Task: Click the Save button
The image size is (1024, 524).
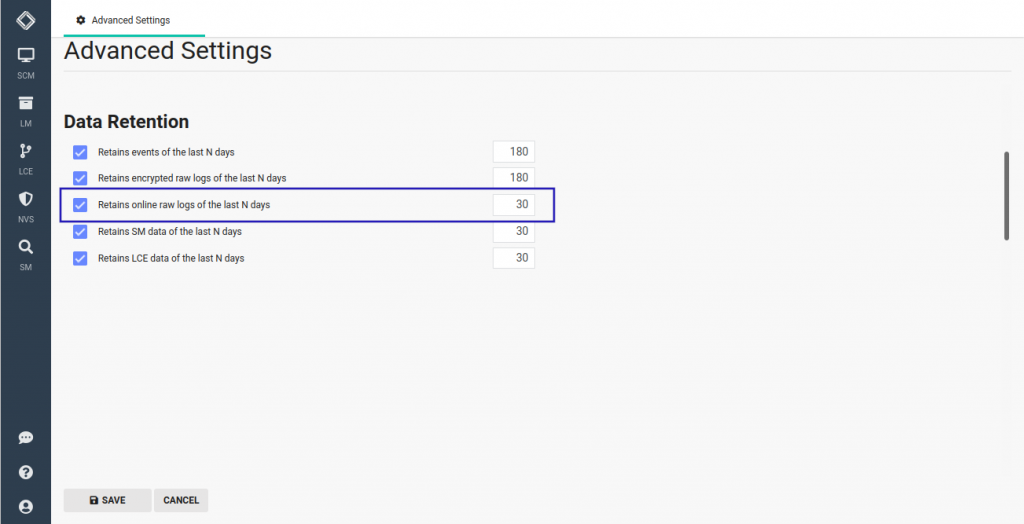Action: coord(107,500)
